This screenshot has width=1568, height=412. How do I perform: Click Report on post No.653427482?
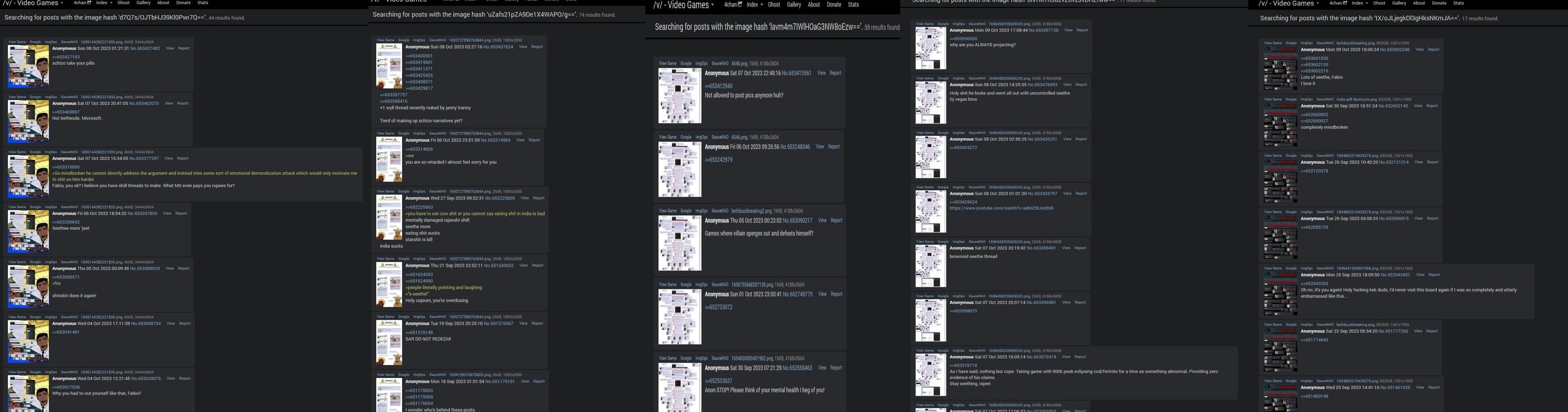(x=183, y=48)
